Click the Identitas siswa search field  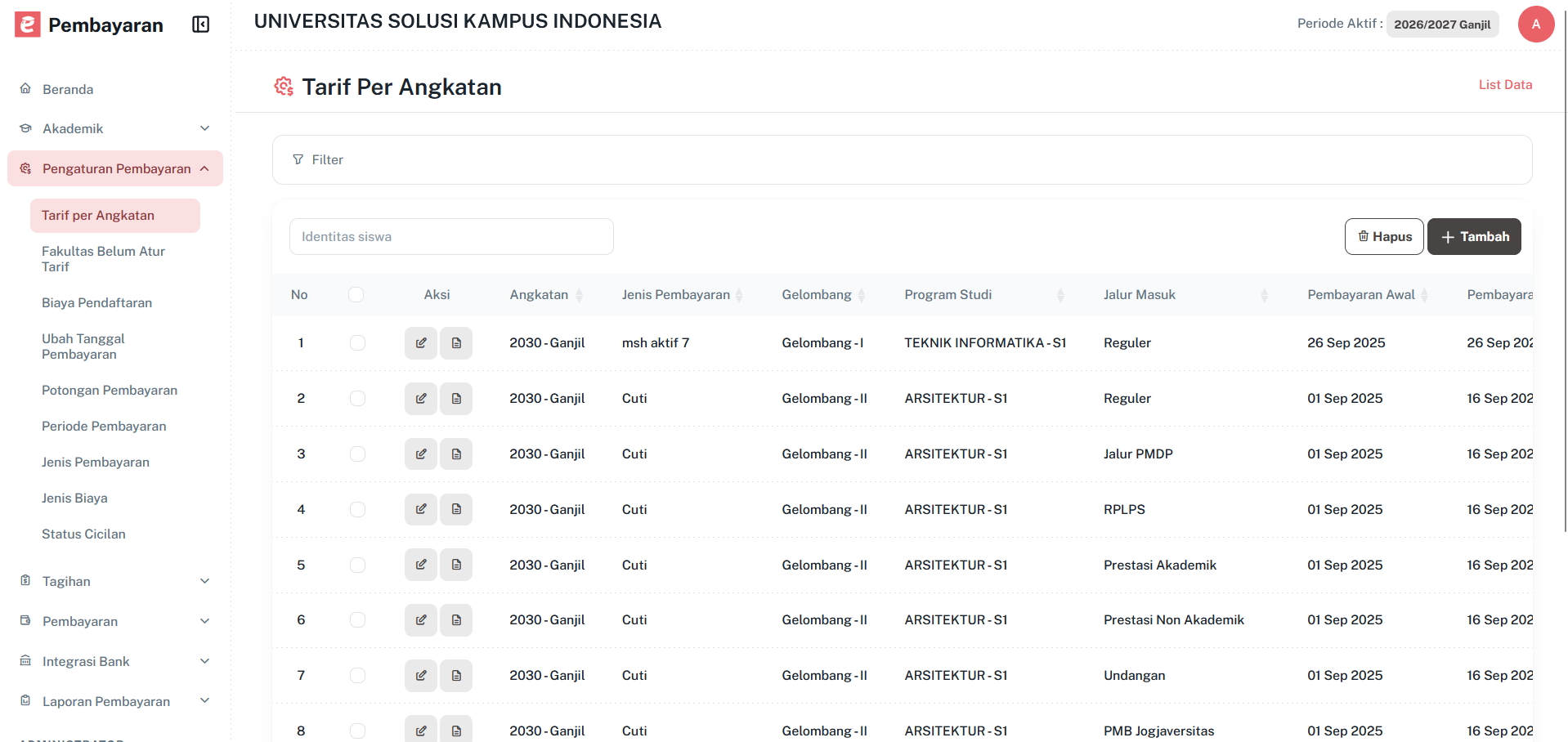pos(450,236)
